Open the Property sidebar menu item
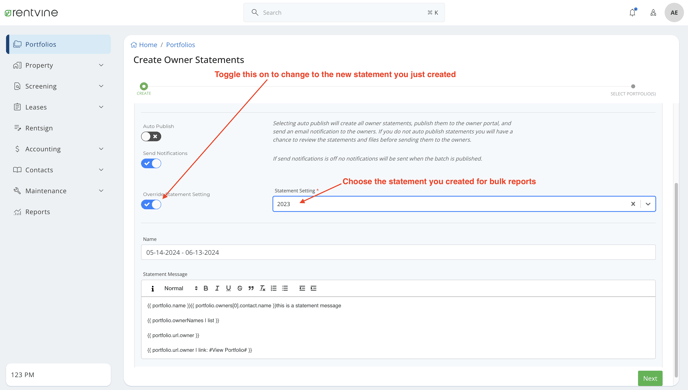This screenshot has width=688, height=390. (58, 65)
